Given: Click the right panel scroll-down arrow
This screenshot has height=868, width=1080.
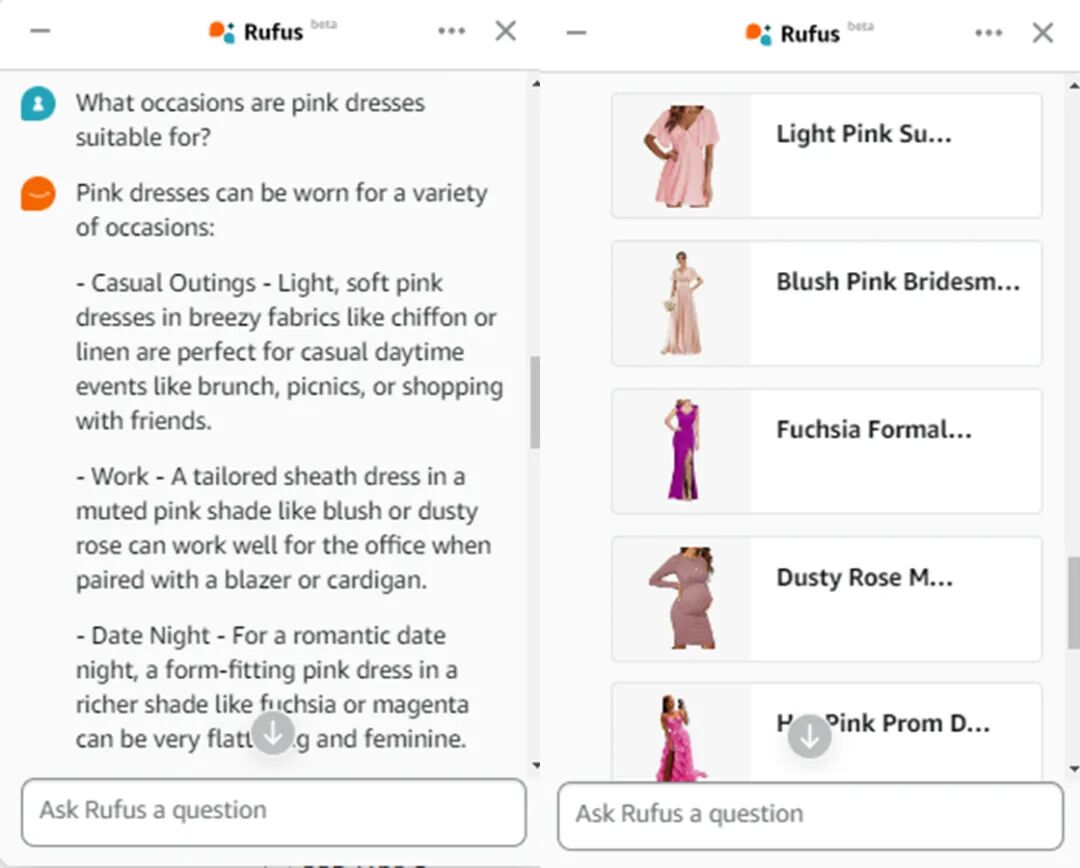Looking at the screenshot, I should pyautogui.click(x=1074, y=769).
